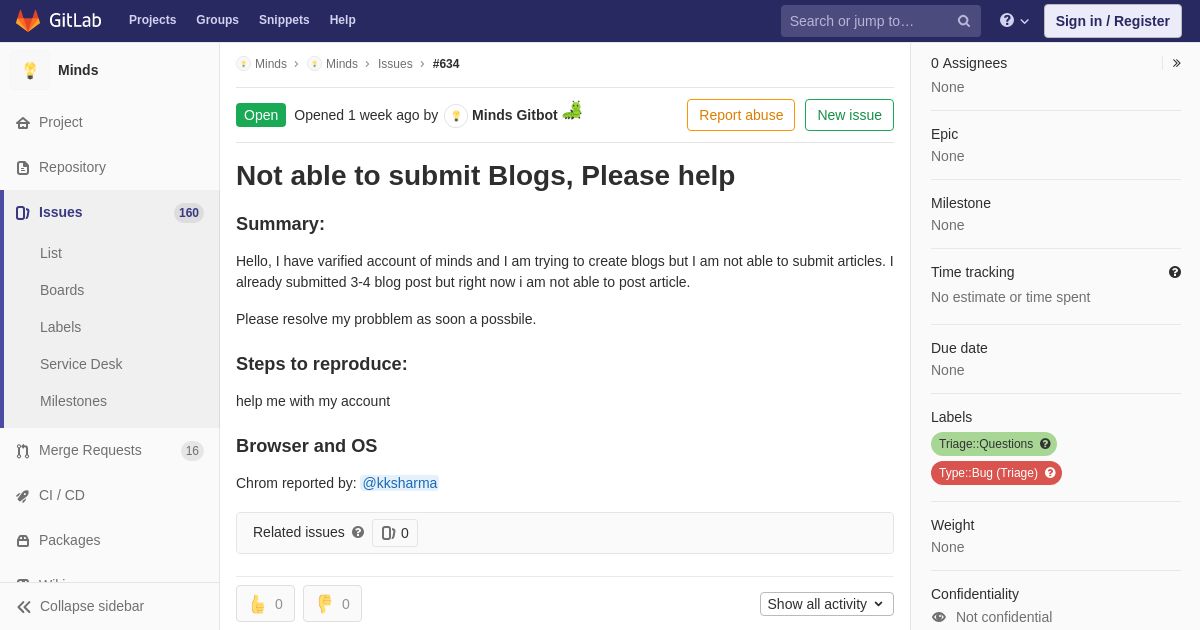
Task: Open the @kksharma user mention link
Action: coord(400,483)
